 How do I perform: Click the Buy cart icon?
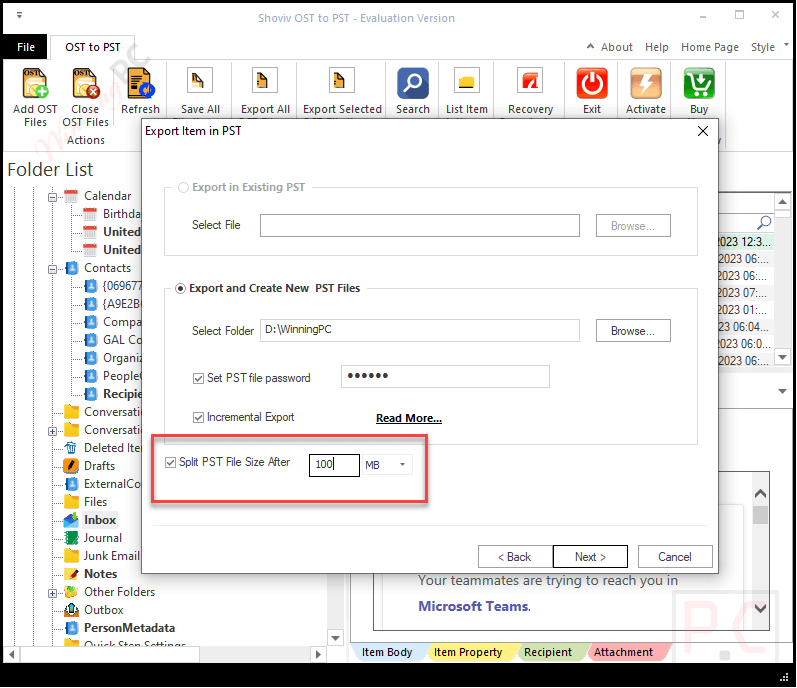tap(699, 84)
